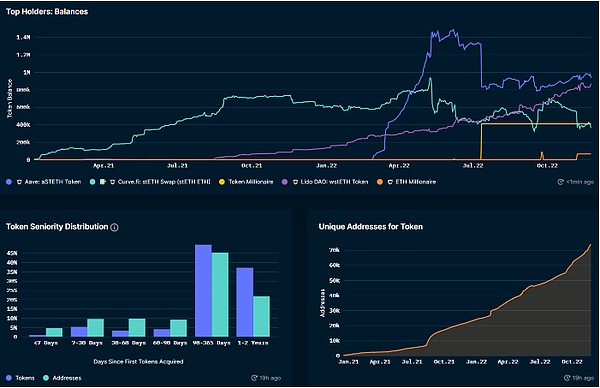Viewport: 600px width, 388px height.
Task: Select the 90-365 Days Tokens bar
Action: click(203, 291)
